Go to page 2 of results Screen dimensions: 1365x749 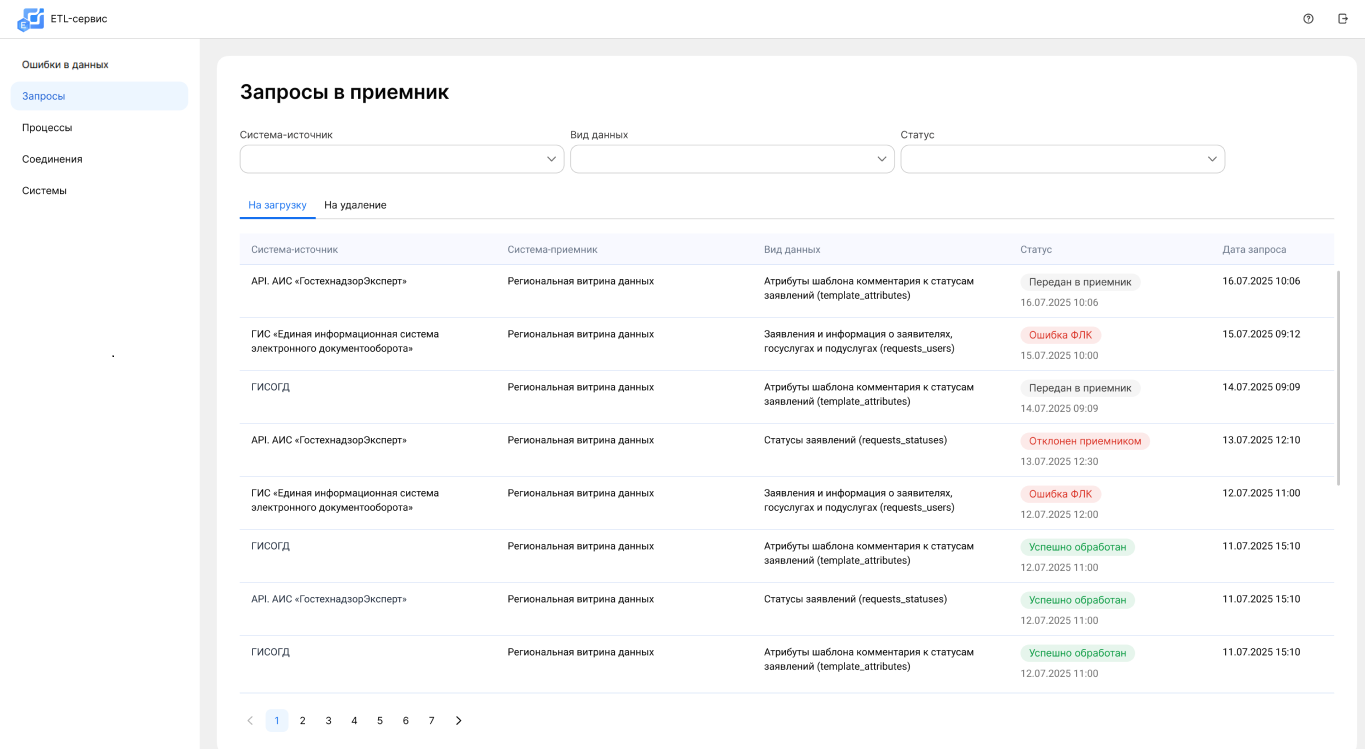click(x=302, y=720)
